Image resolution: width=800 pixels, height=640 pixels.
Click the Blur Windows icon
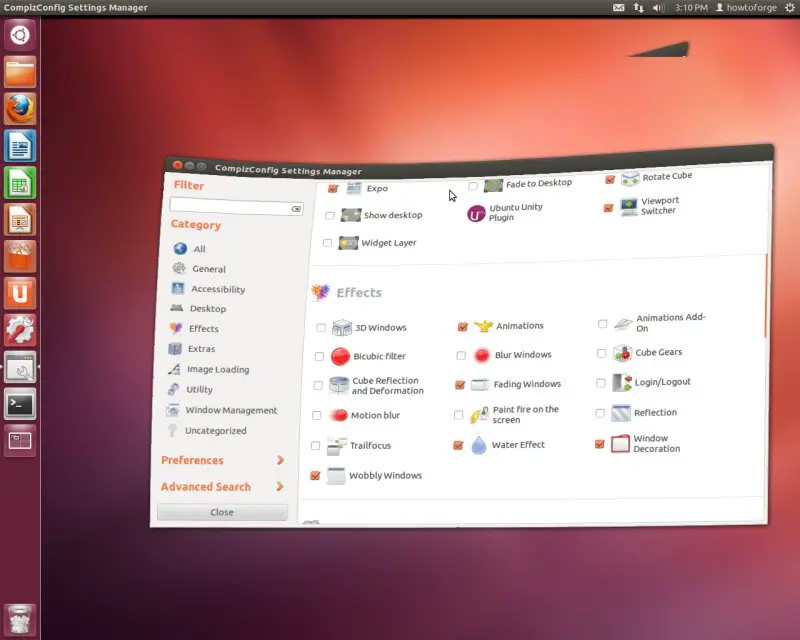pyautogui.click(x=481, y=355)
